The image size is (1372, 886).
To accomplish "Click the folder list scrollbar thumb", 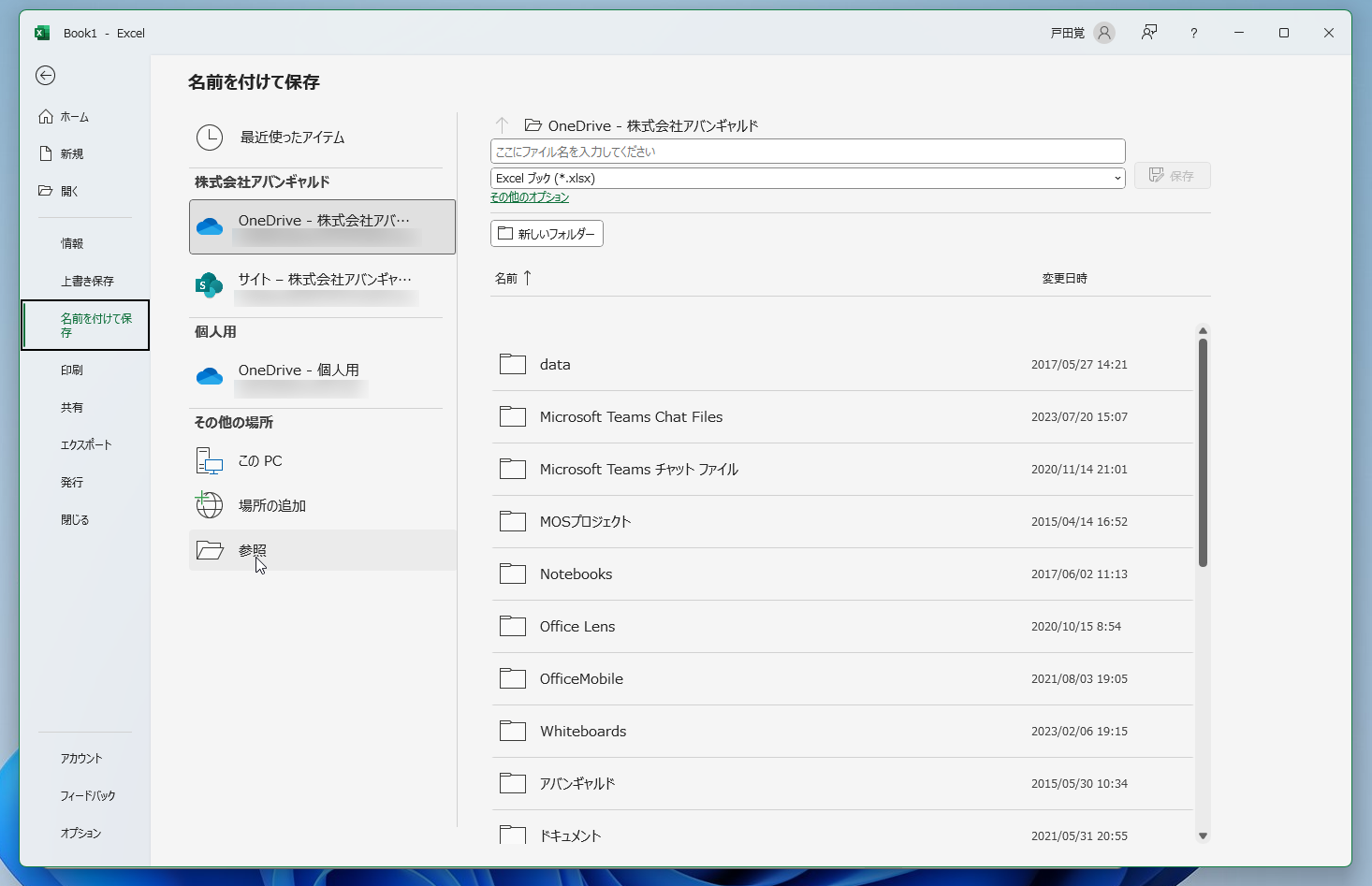I will pyautogui.click(x=1203, y=453).
